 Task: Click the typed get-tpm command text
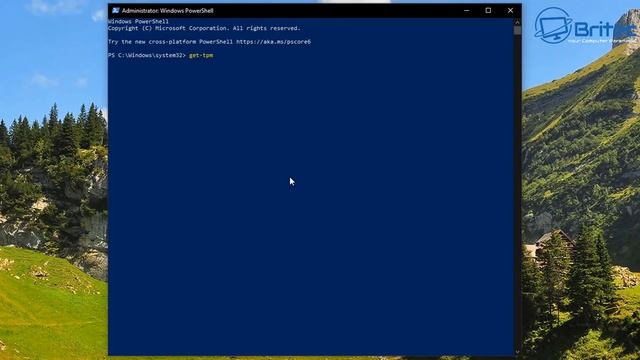[x=201, y=55]
